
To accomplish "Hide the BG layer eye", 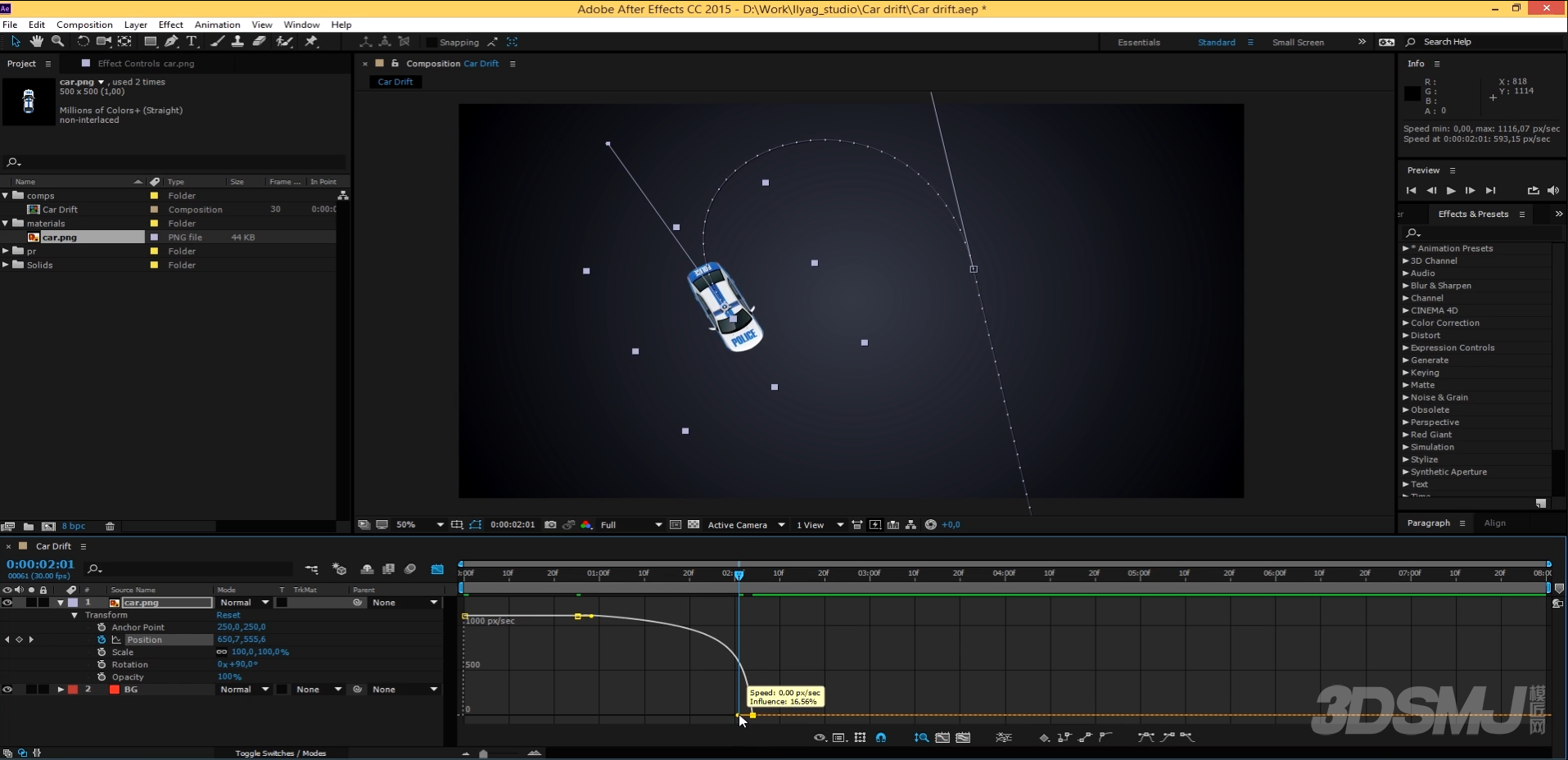I will [7, 690].
